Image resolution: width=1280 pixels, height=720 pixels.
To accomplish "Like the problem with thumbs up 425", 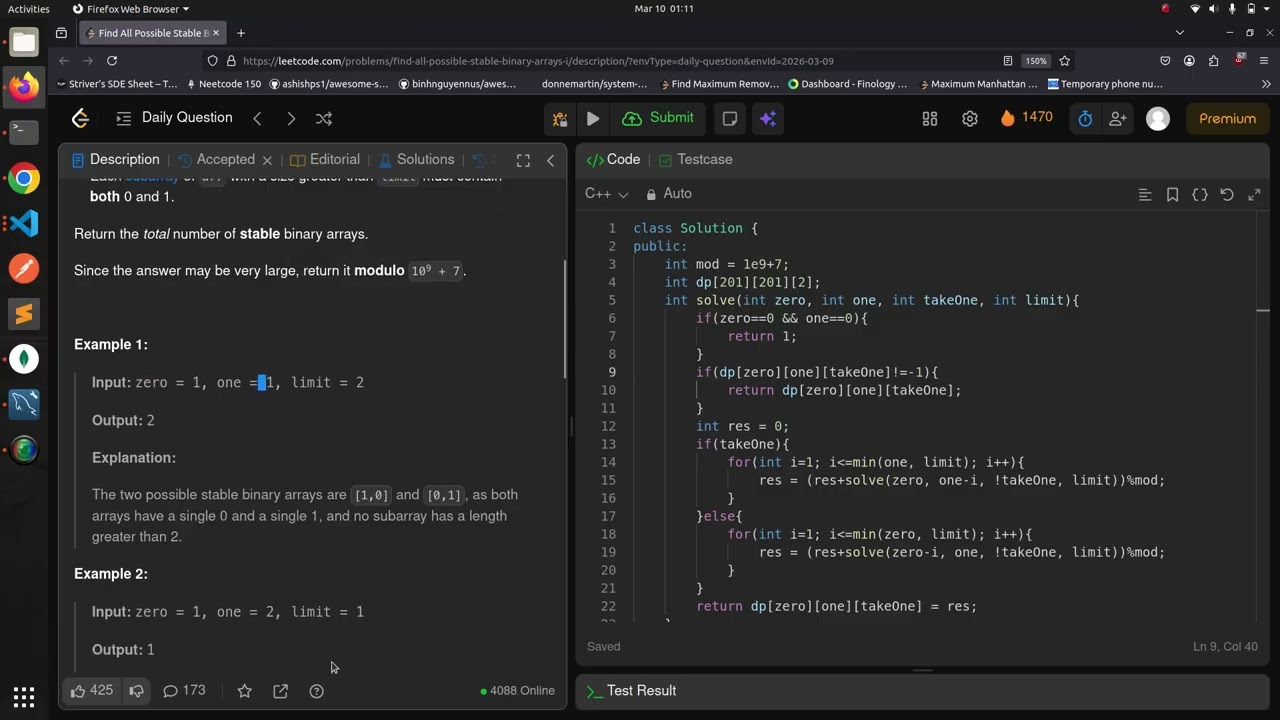I will [91, 690].
